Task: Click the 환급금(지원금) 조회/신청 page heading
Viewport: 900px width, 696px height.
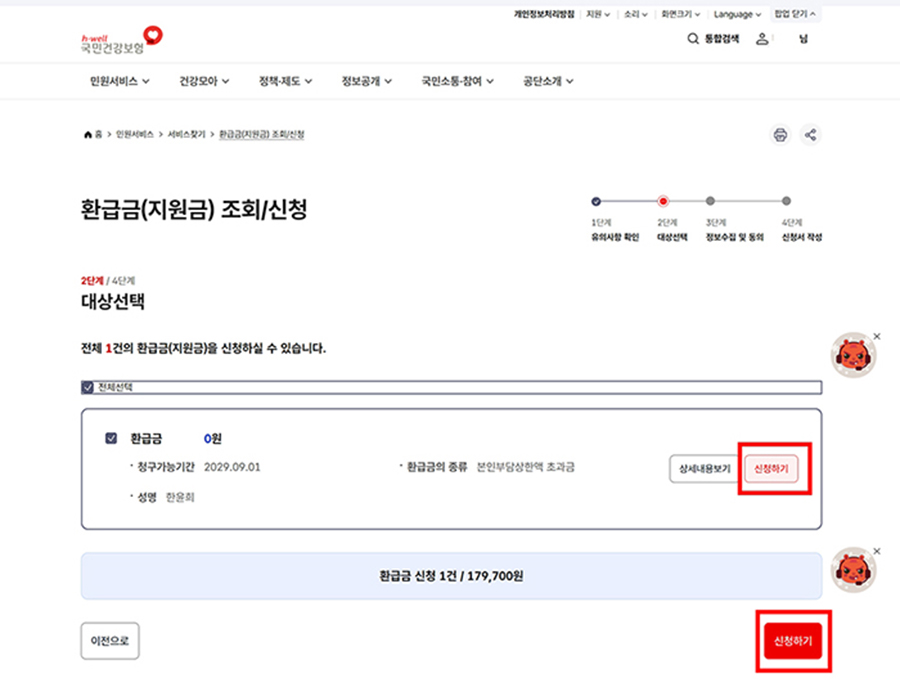Action: (194, 209)
